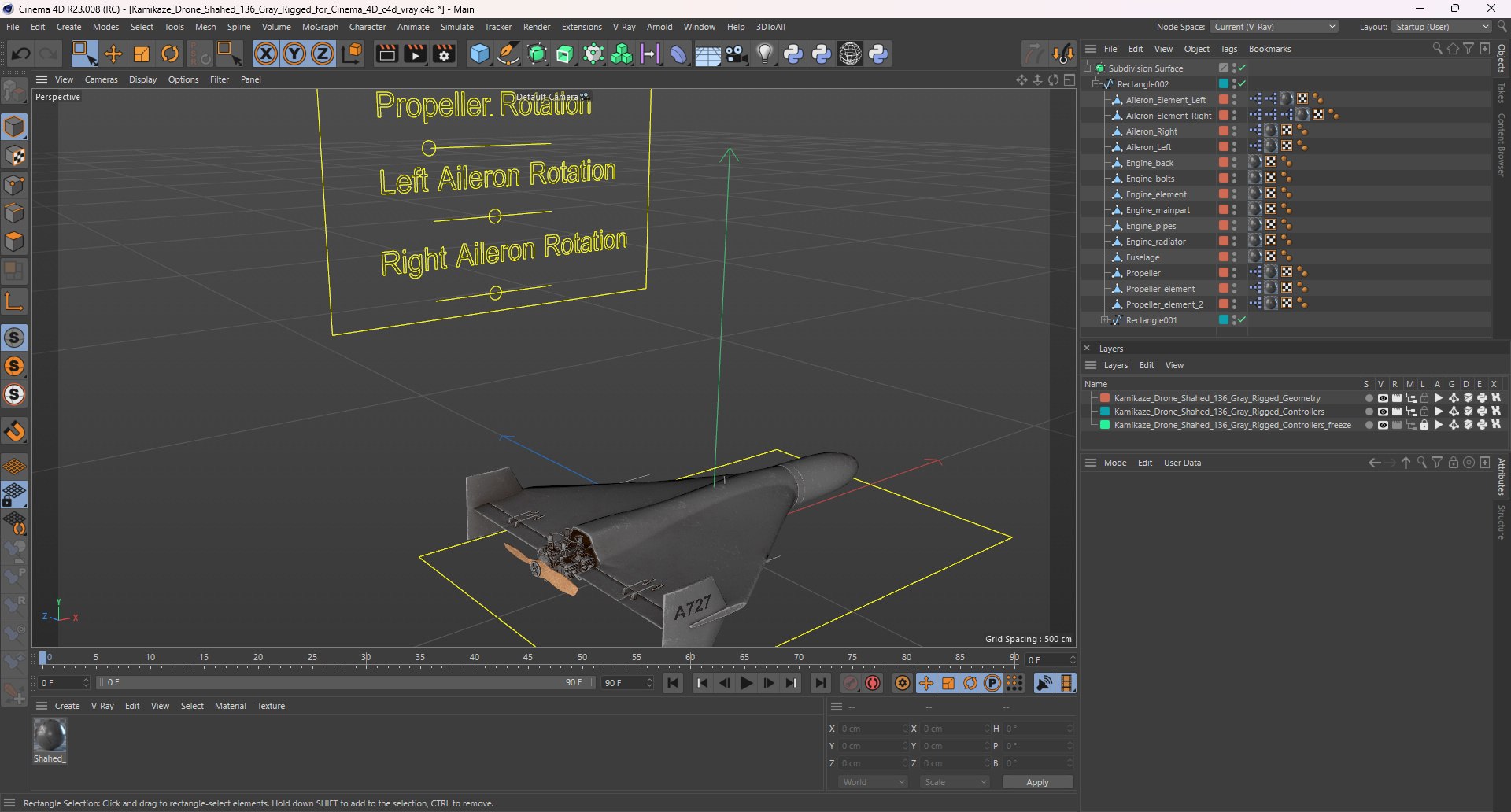1511x812 pixels.
Task: Open material manager Texture menu
Action: click(271, 706)
